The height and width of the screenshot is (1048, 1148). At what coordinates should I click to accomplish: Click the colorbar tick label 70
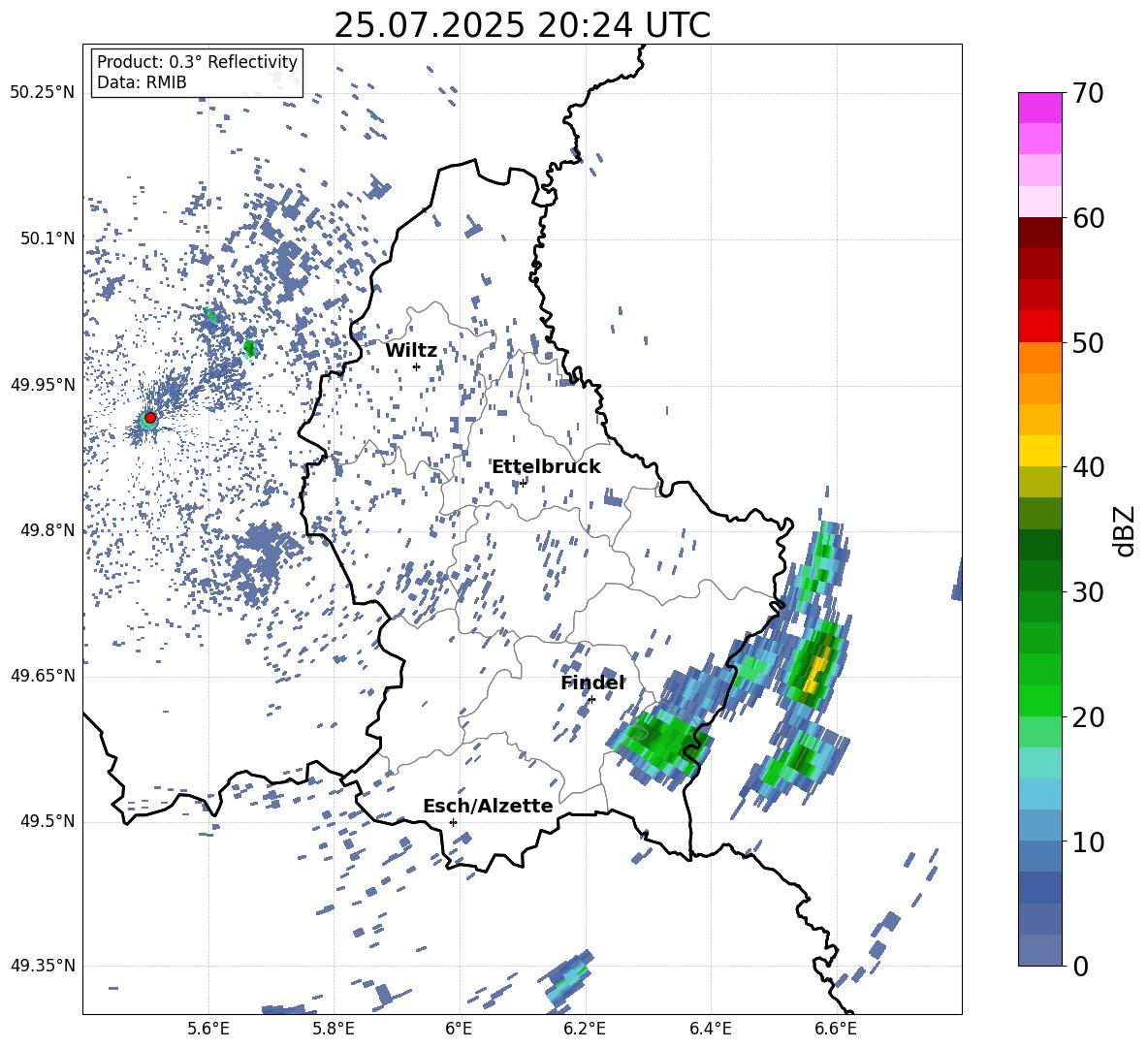click(x=1088, y=93)
